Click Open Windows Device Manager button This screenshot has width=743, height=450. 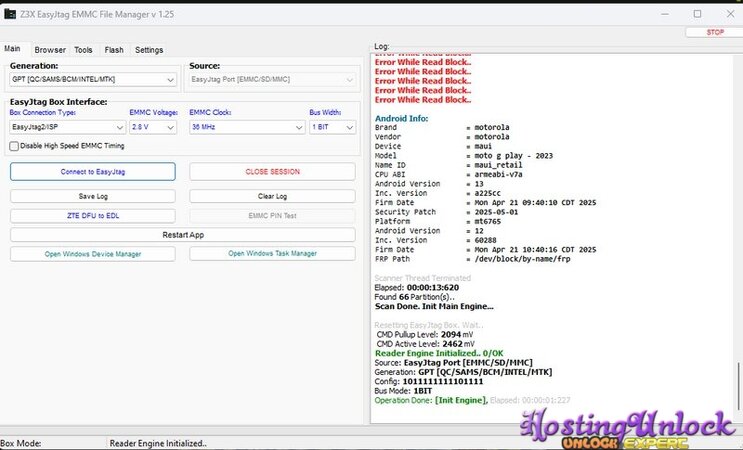(x=92, y=254)
